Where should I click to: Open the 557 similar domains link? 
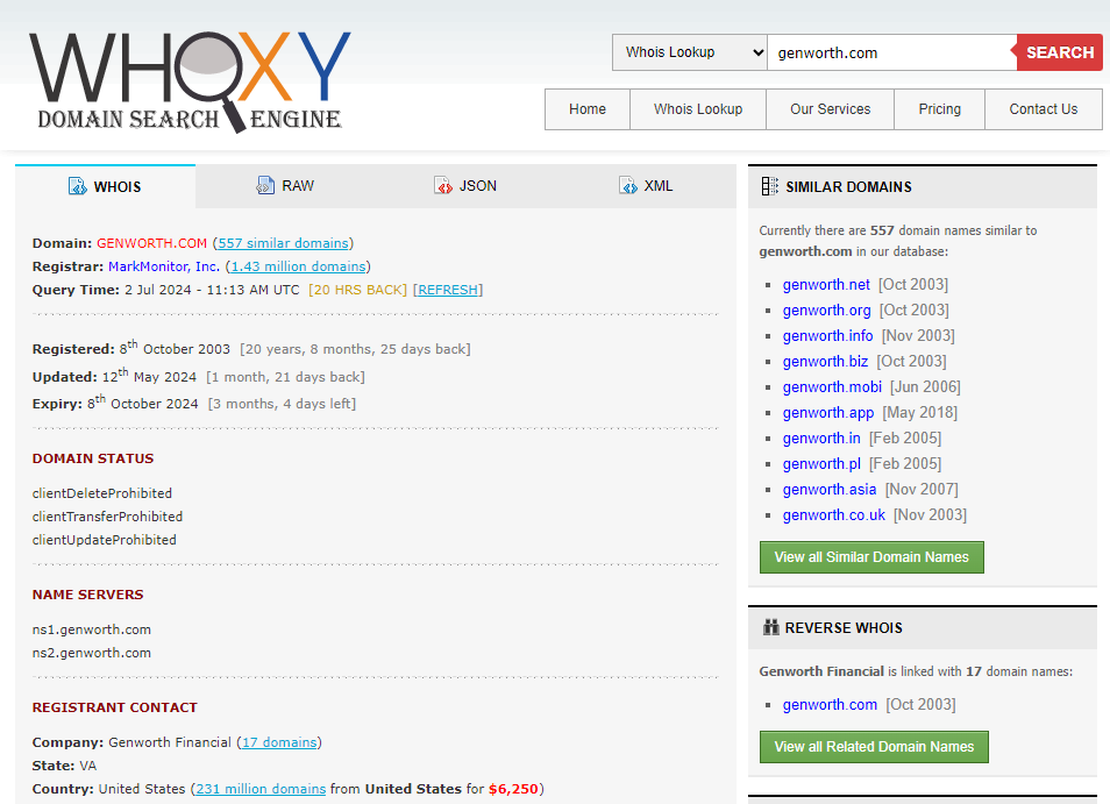click(283, 243)
